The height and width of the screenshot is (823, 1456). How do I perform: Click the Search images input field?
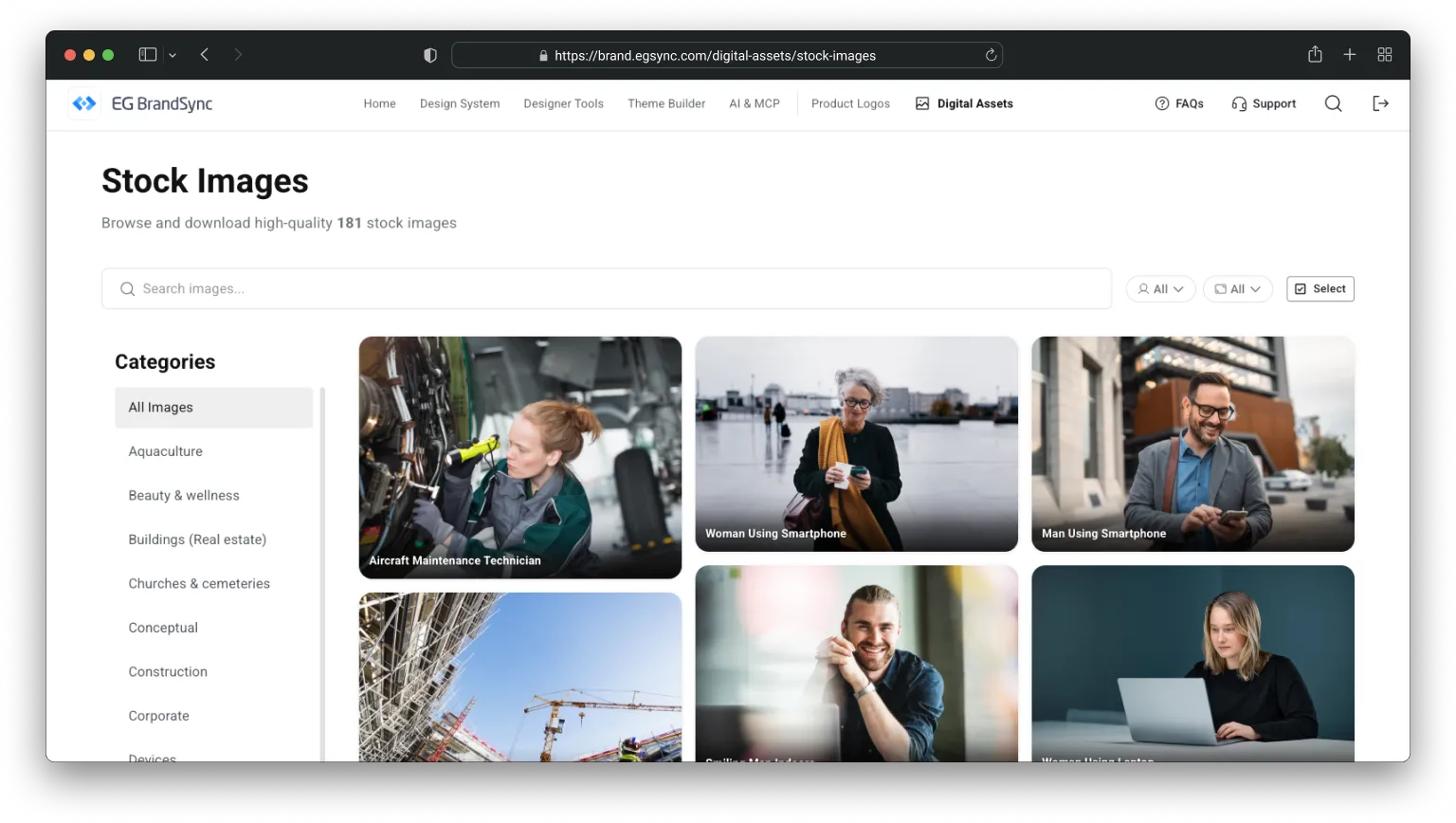tap(607, 288)
